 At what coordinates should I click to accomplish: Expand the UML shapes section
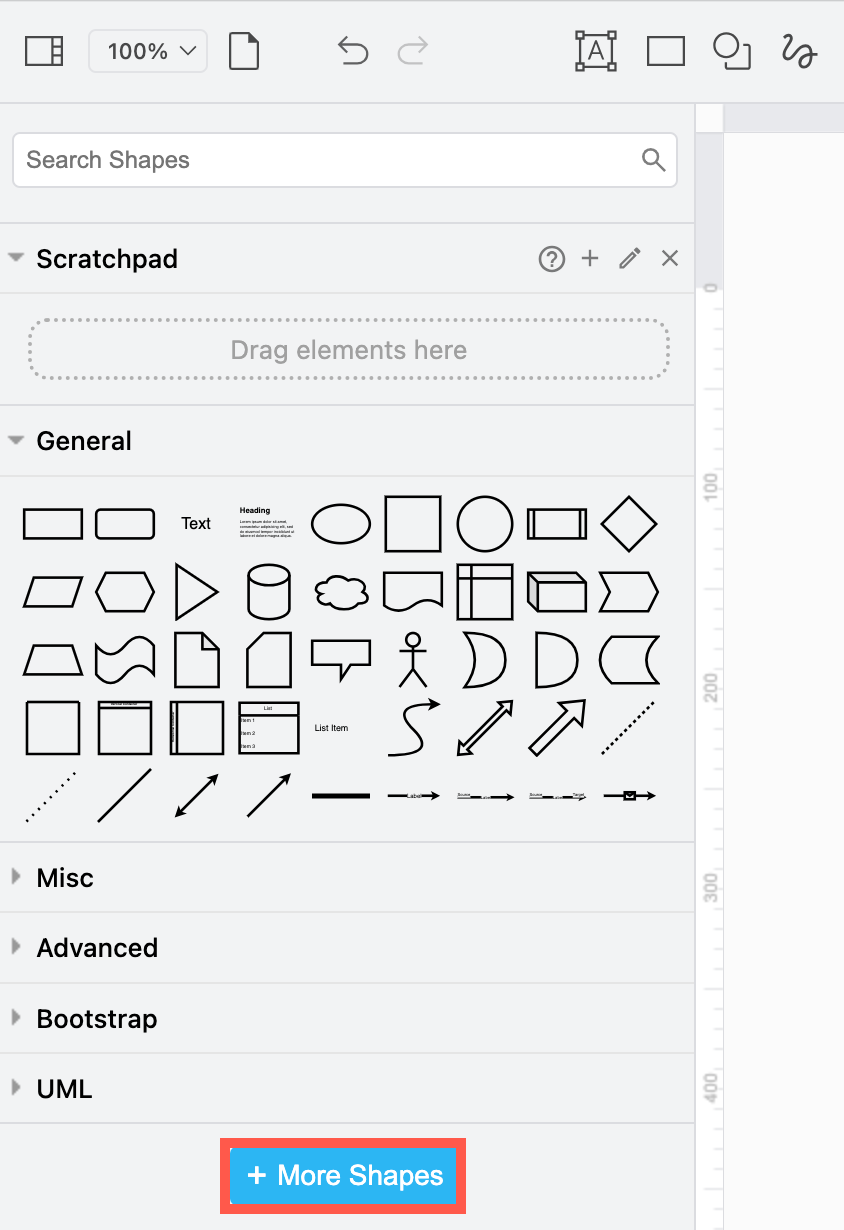(x=64, y=1088)
